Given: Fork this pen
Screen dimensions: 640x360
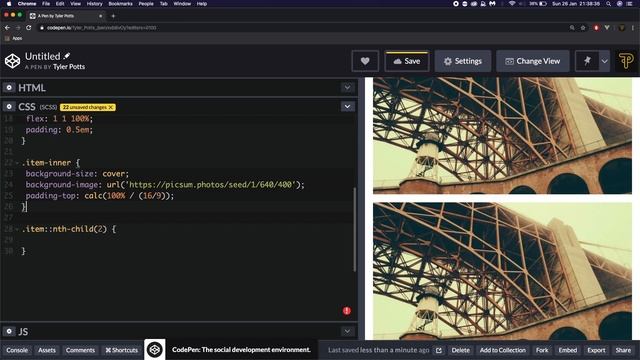Looking at the screenshot, I should (542, 350).
